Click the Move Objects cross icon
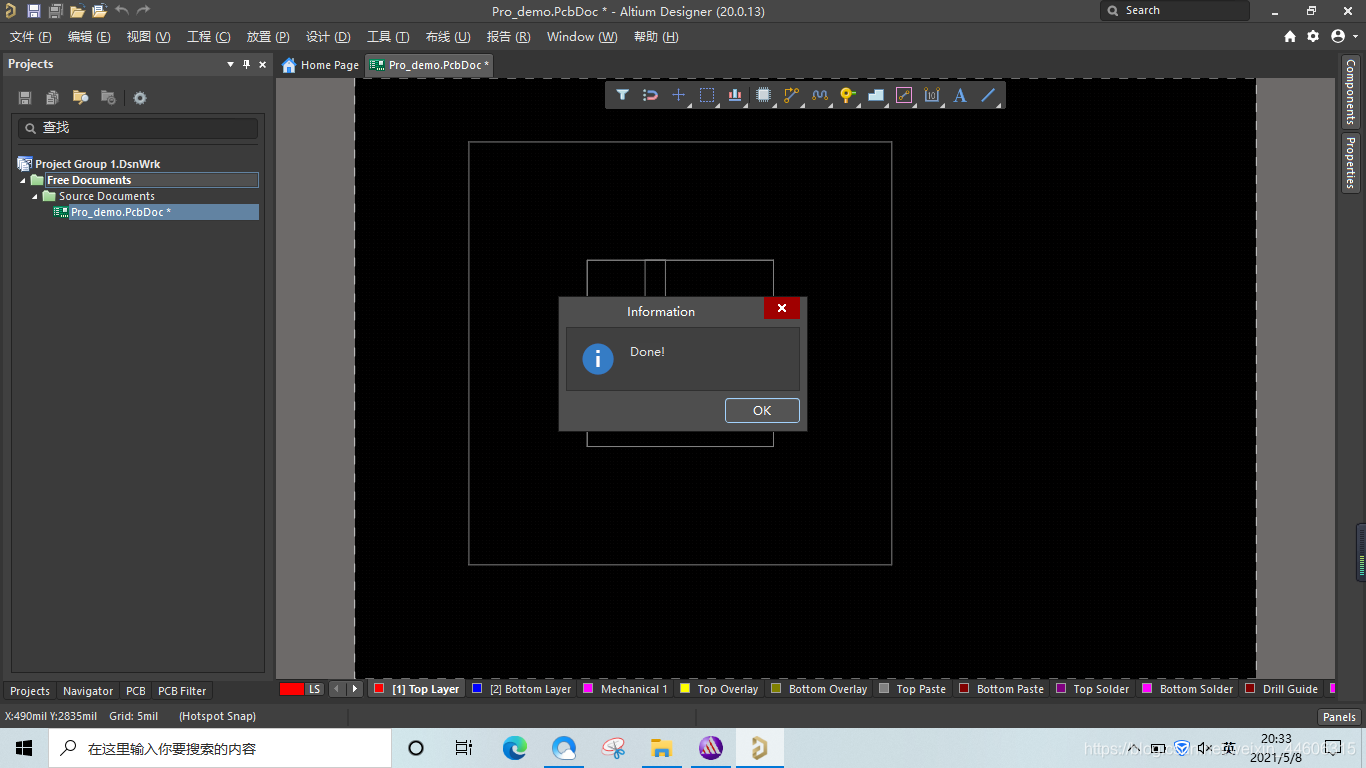Image resolution: width=1366 pixels, height=768 pixels. 678,95
